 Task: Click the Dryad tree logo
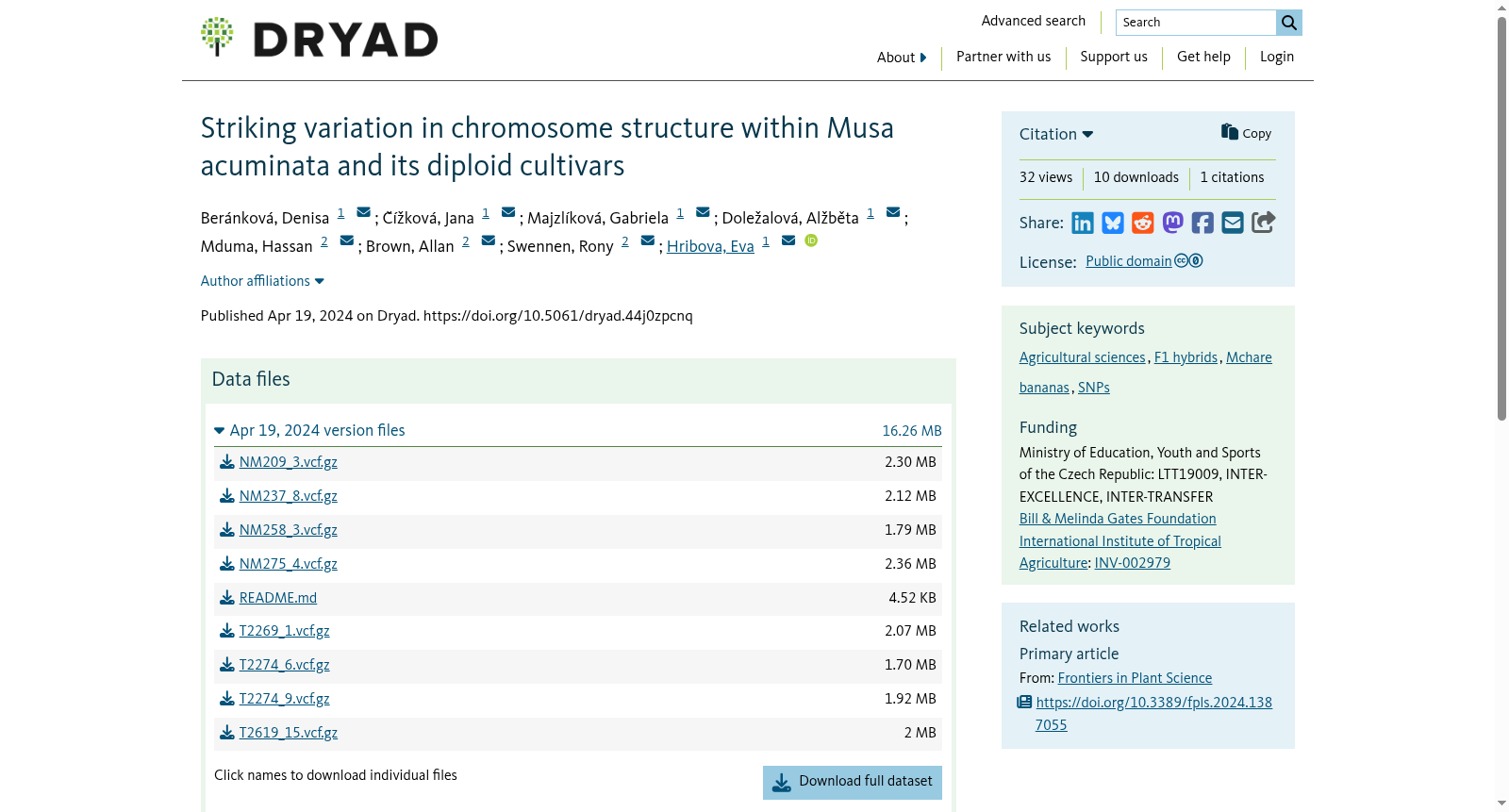point(217,37)
